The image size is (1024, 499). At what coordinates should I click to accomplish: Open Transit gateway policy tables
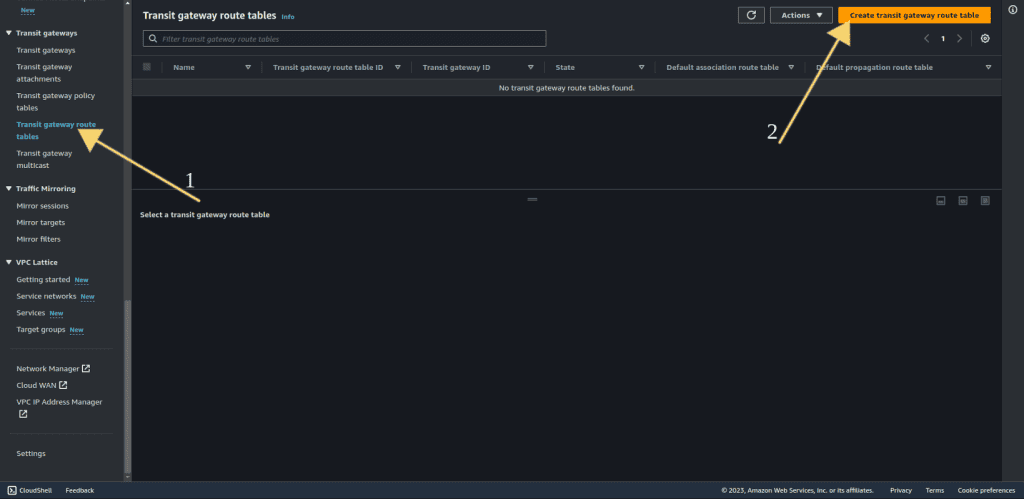tap(56, 102)
